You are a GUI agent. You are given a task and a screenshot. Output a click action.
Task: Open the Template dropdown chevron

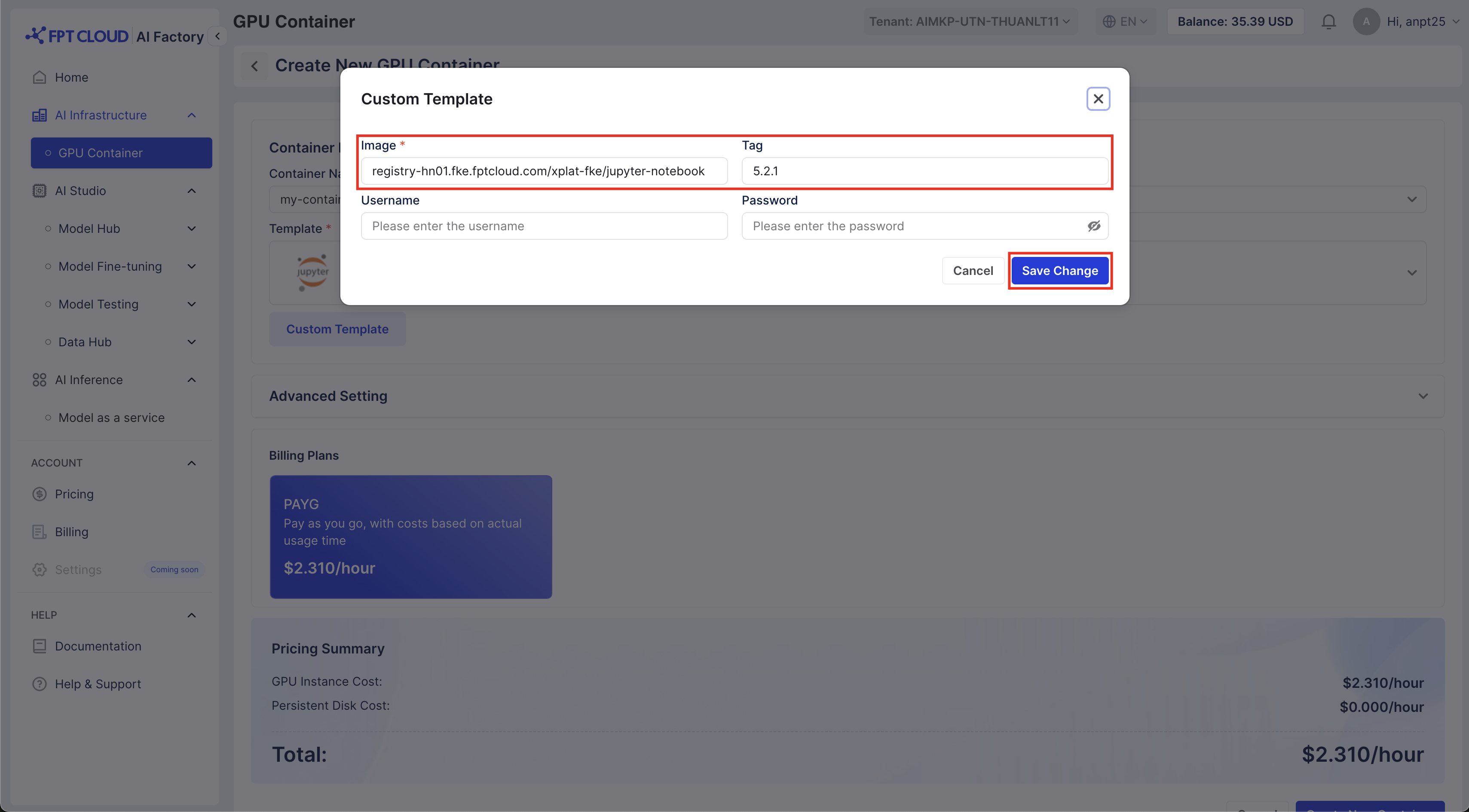coord(1411,272)
